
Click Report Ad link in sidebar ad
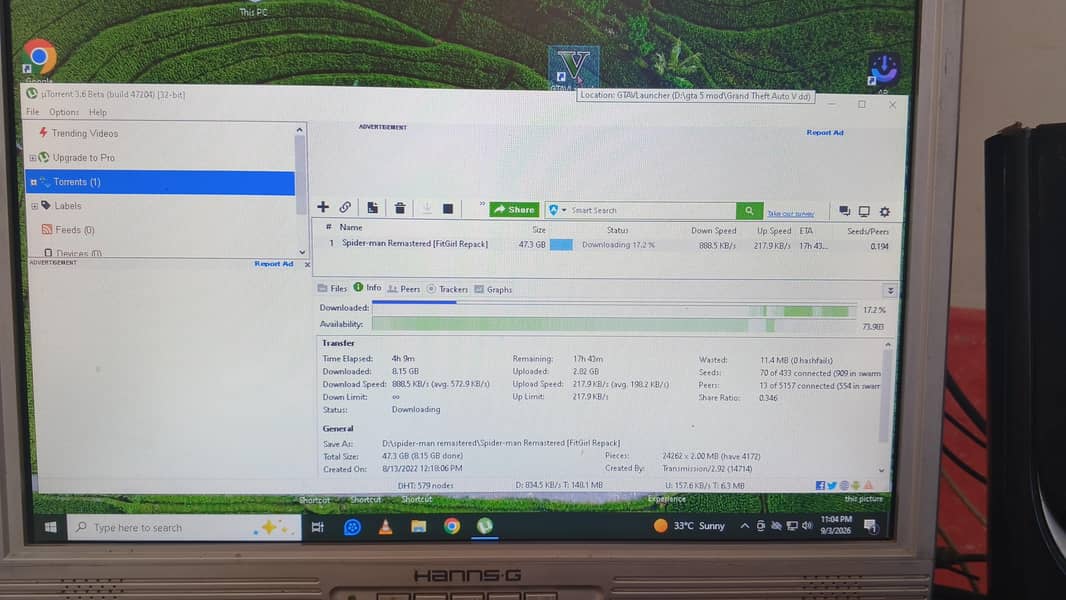(273, 264)
